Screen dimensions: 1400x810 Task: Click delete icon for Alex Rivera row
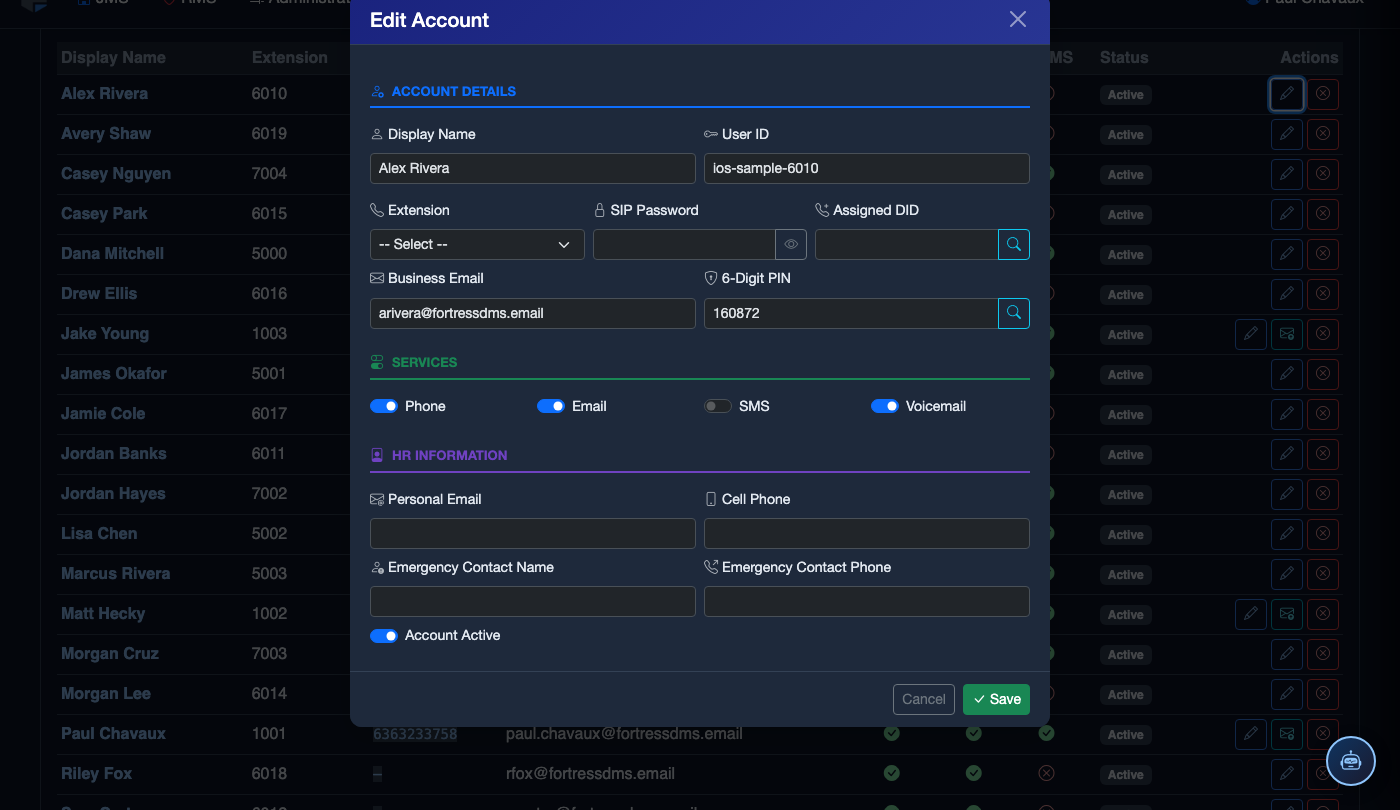point(1323,94)
